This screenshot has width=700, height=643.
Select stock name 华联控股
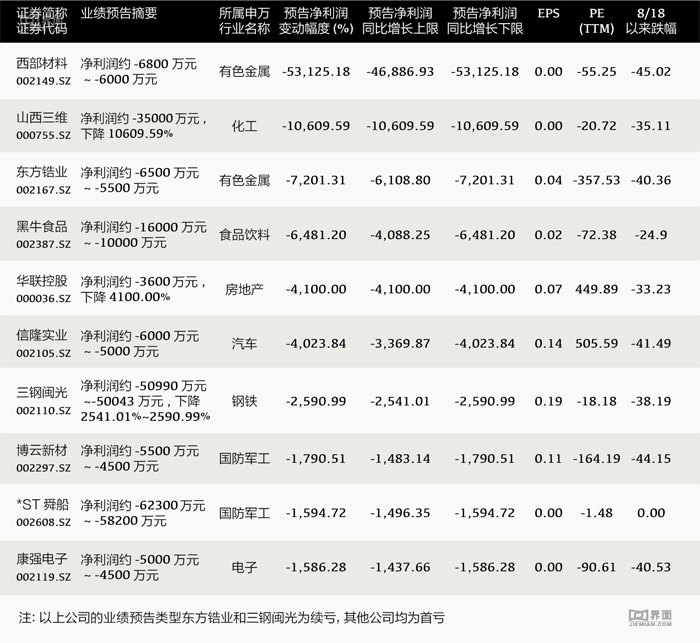[42, 281]
